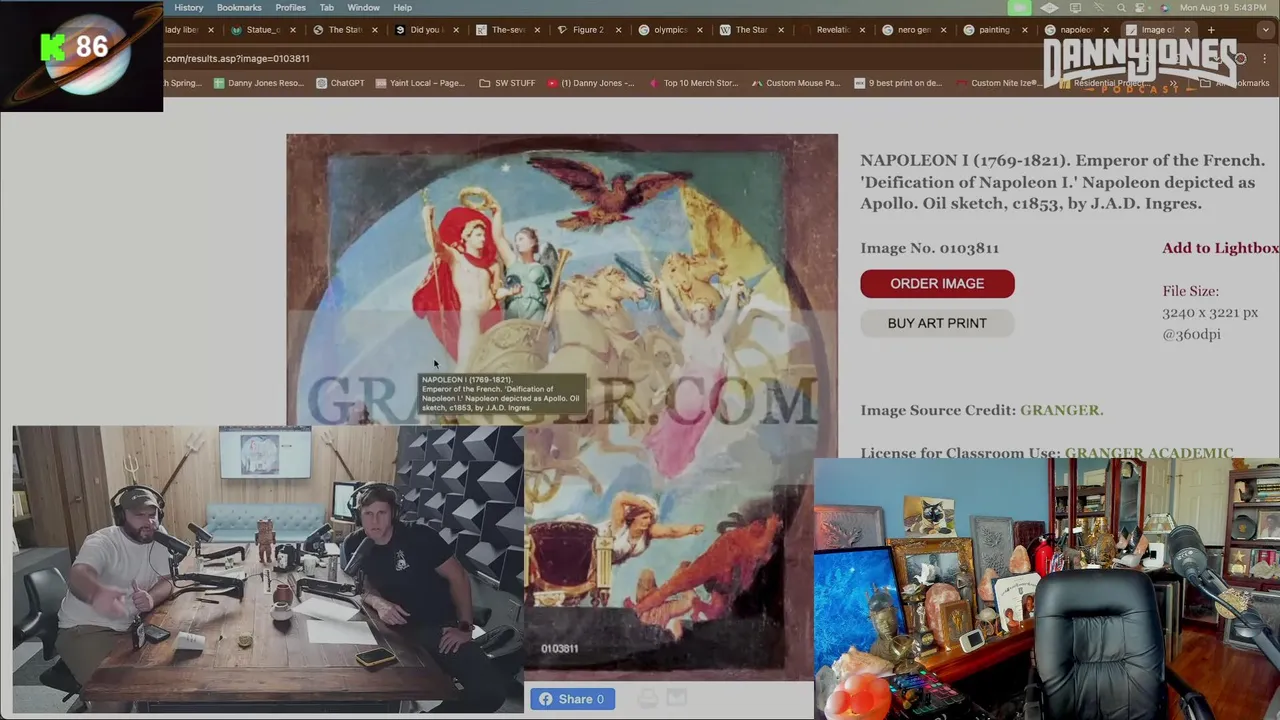
Task: Close the active 'Image of' tab
Action: click(1188, 30)
